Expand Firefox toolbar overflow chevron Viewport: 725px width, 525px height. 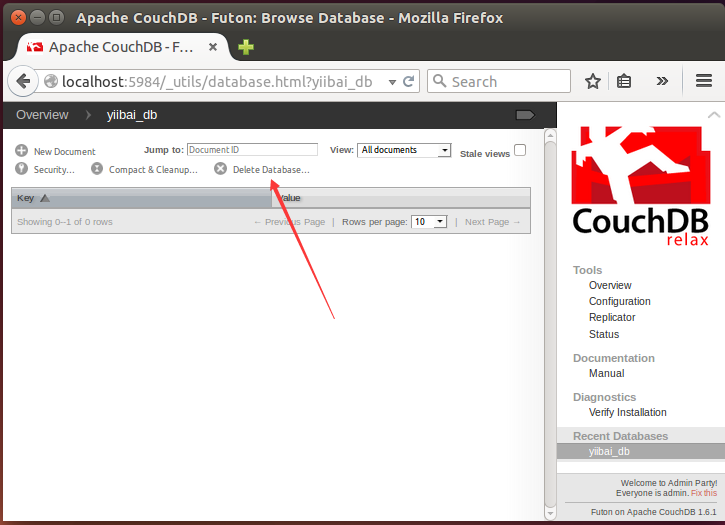click(x=661, y=82)
